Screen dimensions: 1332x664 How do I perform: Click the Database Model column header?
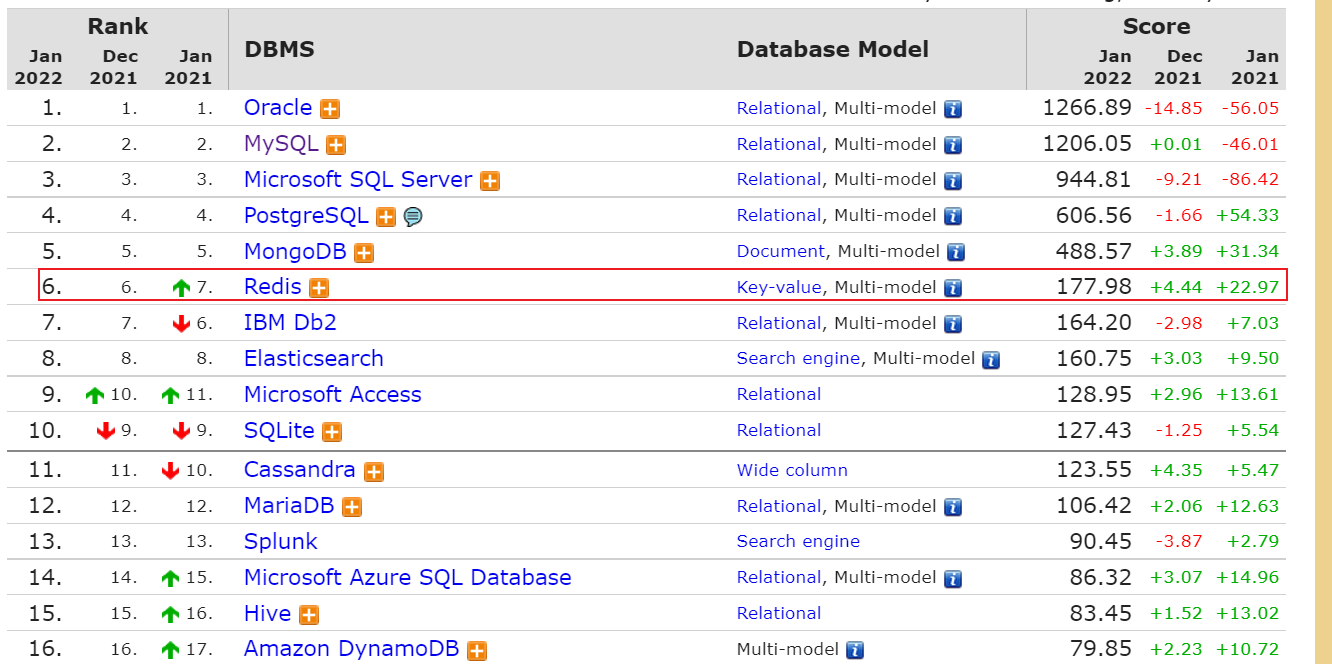[833, 49]
